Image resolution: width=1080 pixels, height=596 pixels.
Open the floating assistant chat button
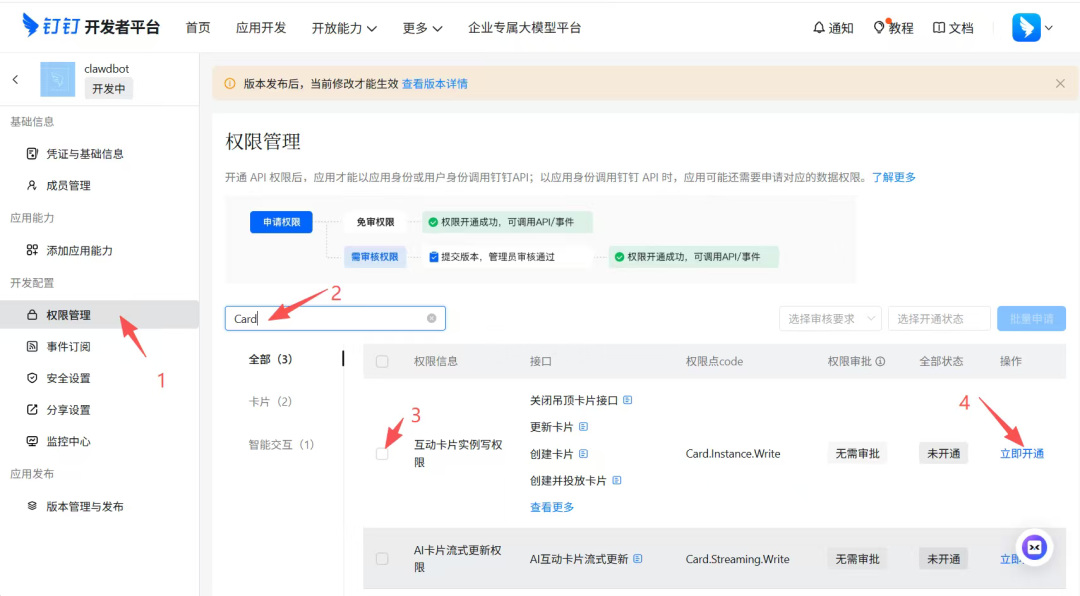coord(1035,548)
